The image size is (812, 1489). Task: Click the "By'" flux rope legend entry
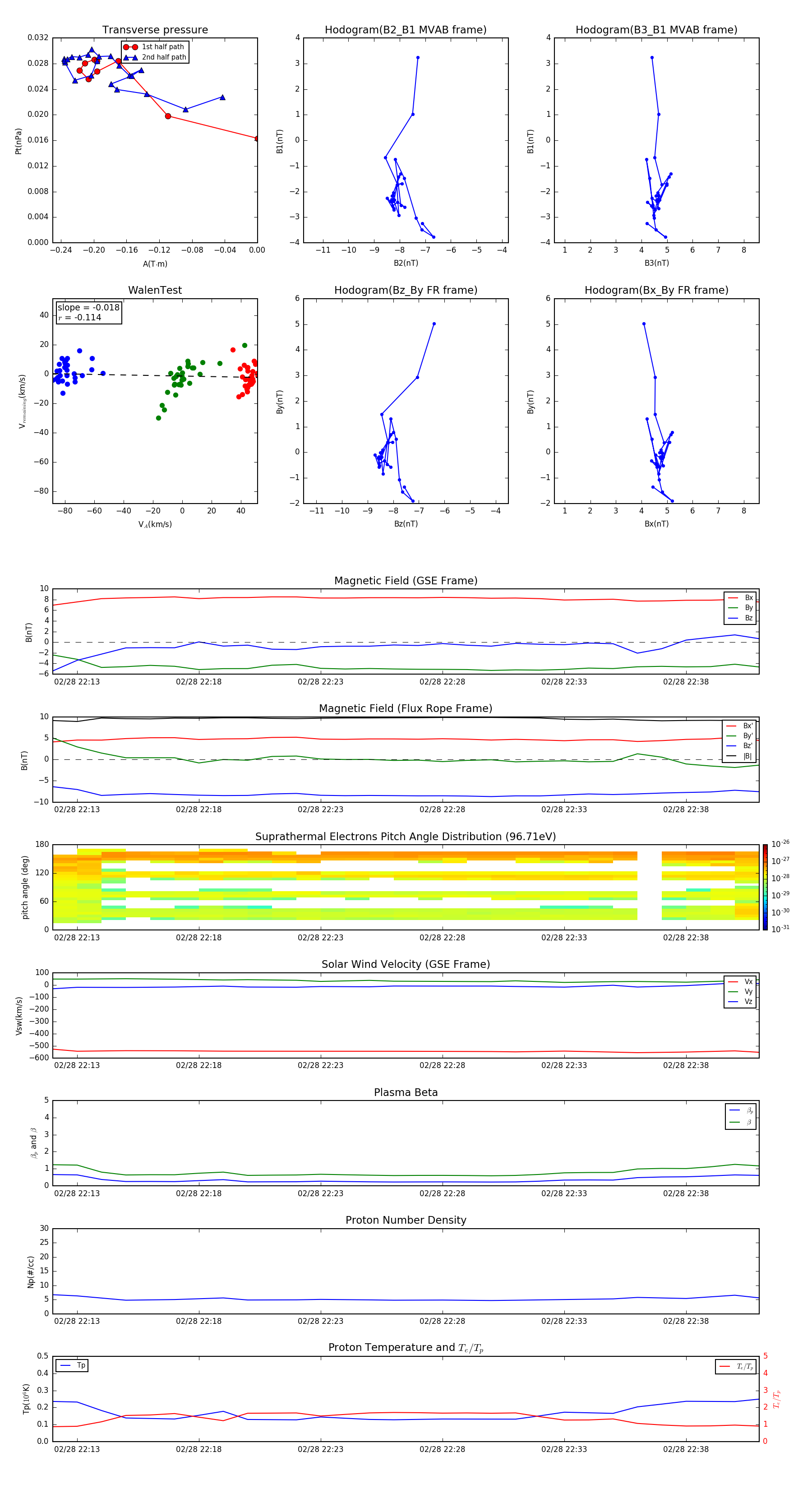click(739, 736)
